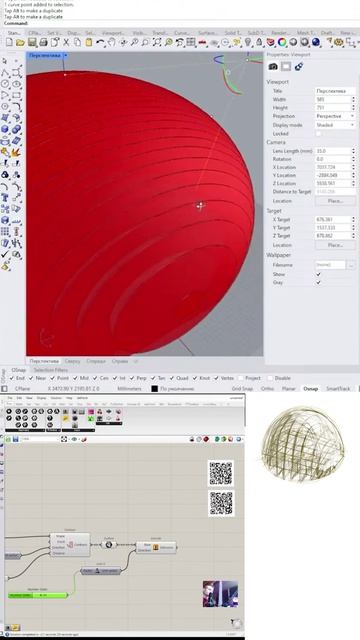Toggle the Cen osnap checkbox

(x=95, y=378)
